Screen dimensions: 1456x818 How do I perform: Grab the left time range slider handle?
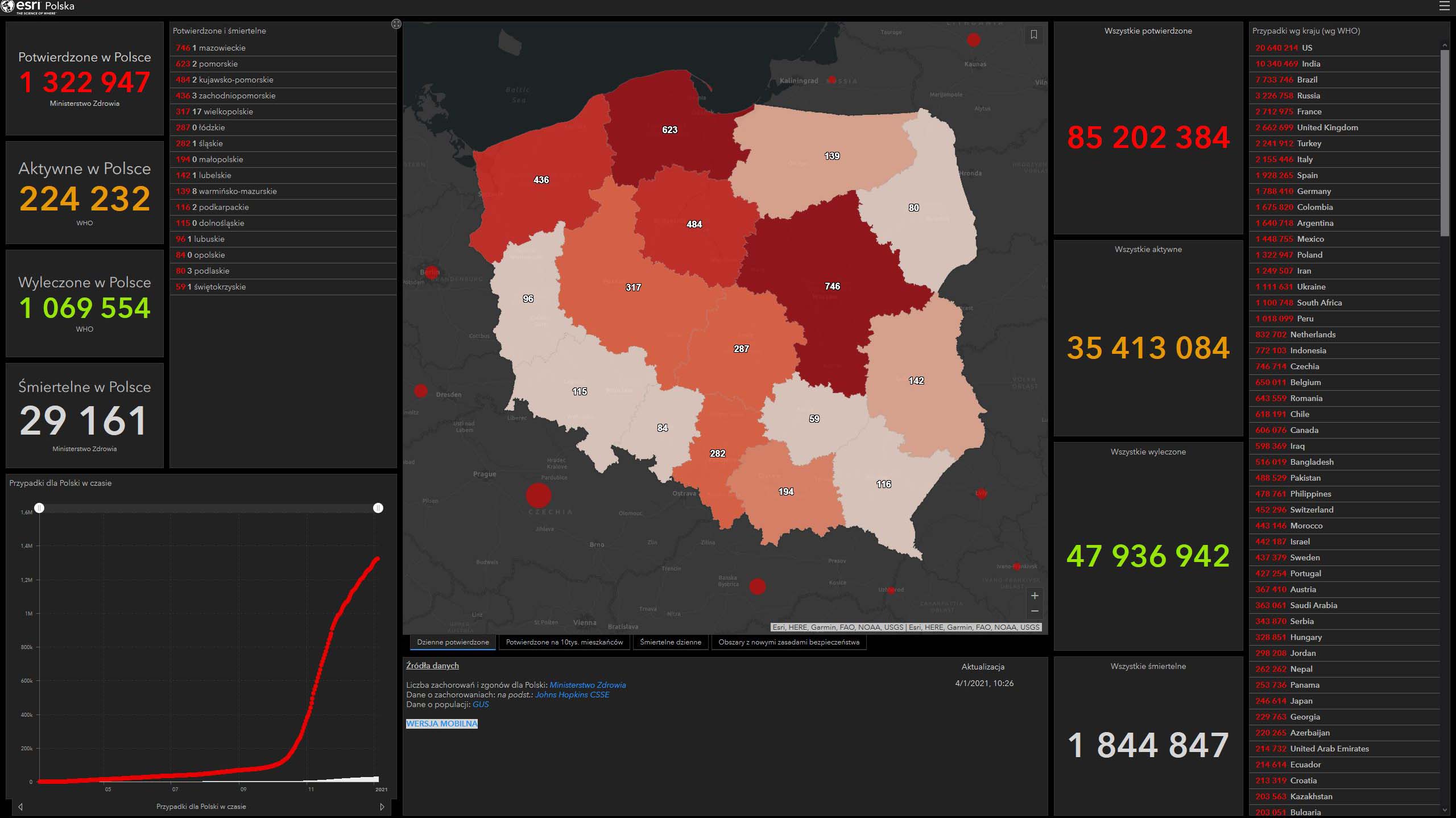coord(39,507)
